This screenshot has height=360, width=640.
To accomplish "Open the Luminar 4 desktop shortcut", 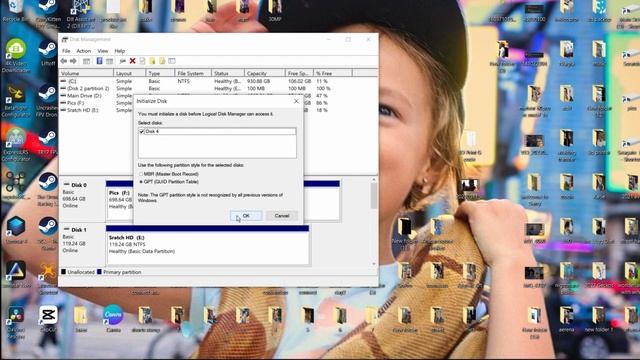I will point(16,230).
